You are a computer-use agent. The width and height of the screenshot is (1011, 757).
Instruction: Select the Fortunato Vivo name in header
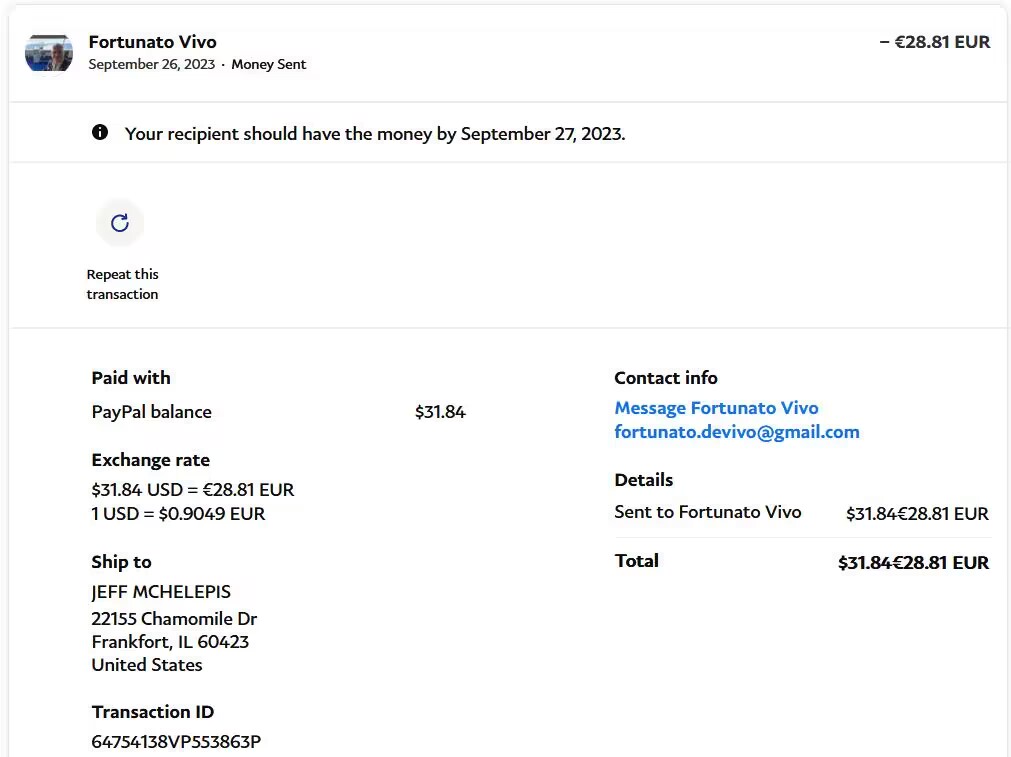coord(152,42)
